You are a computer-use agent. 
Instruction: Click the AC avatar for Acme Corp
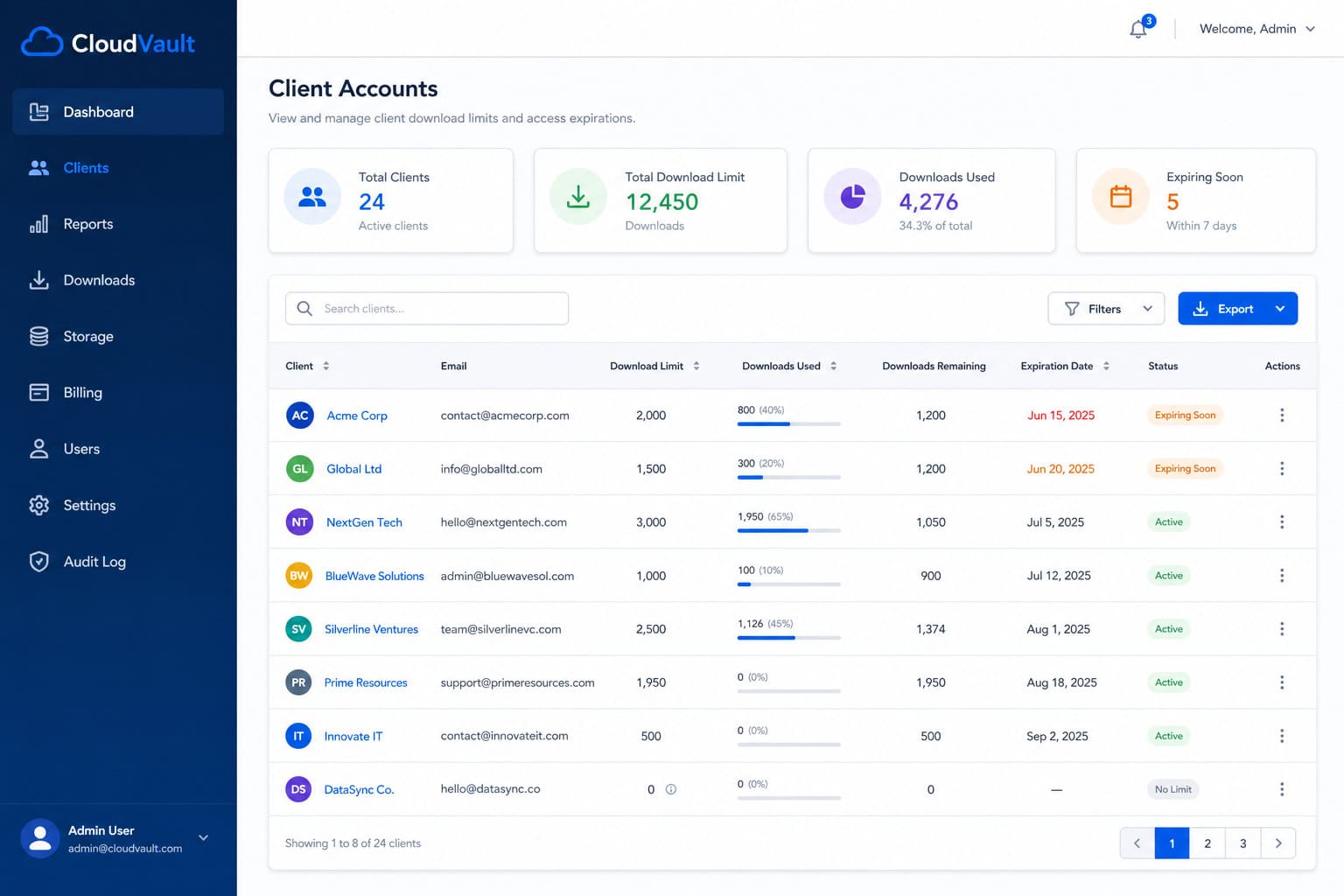click(300, 415)
